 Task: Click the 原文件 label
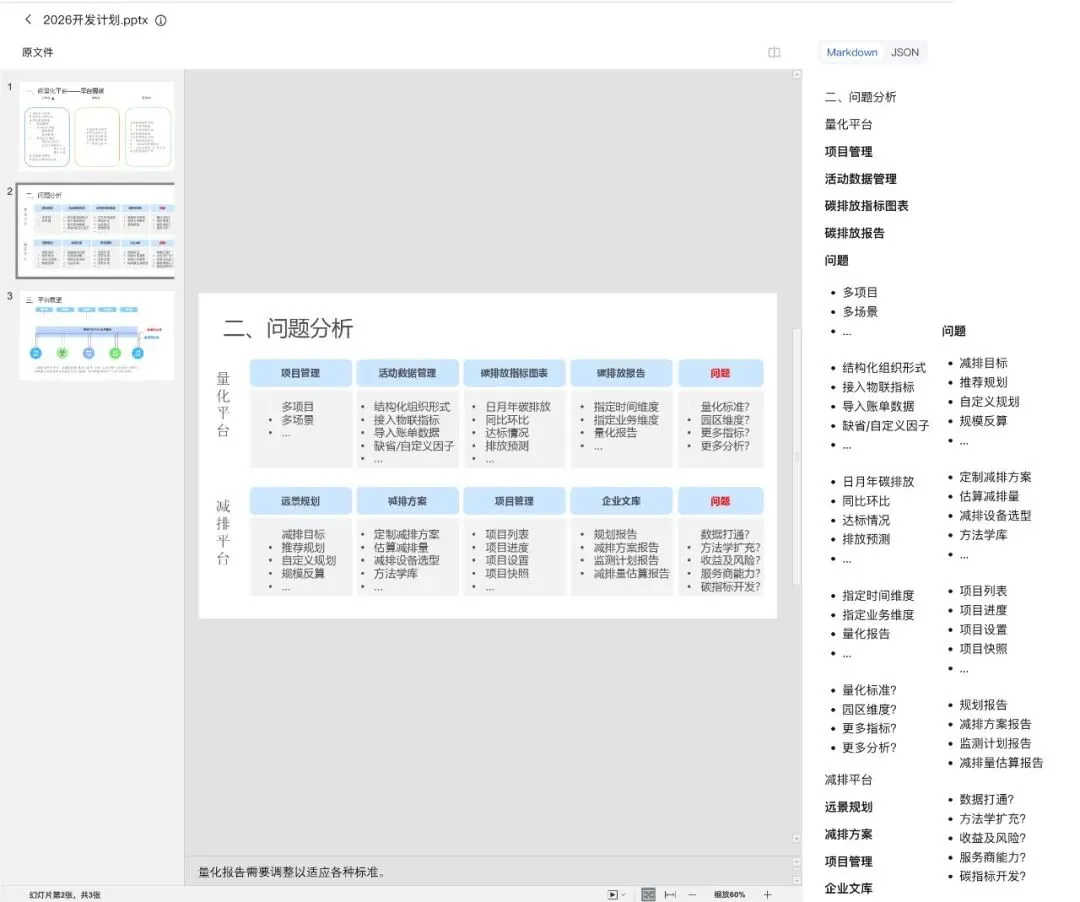[x=37, y=52]
